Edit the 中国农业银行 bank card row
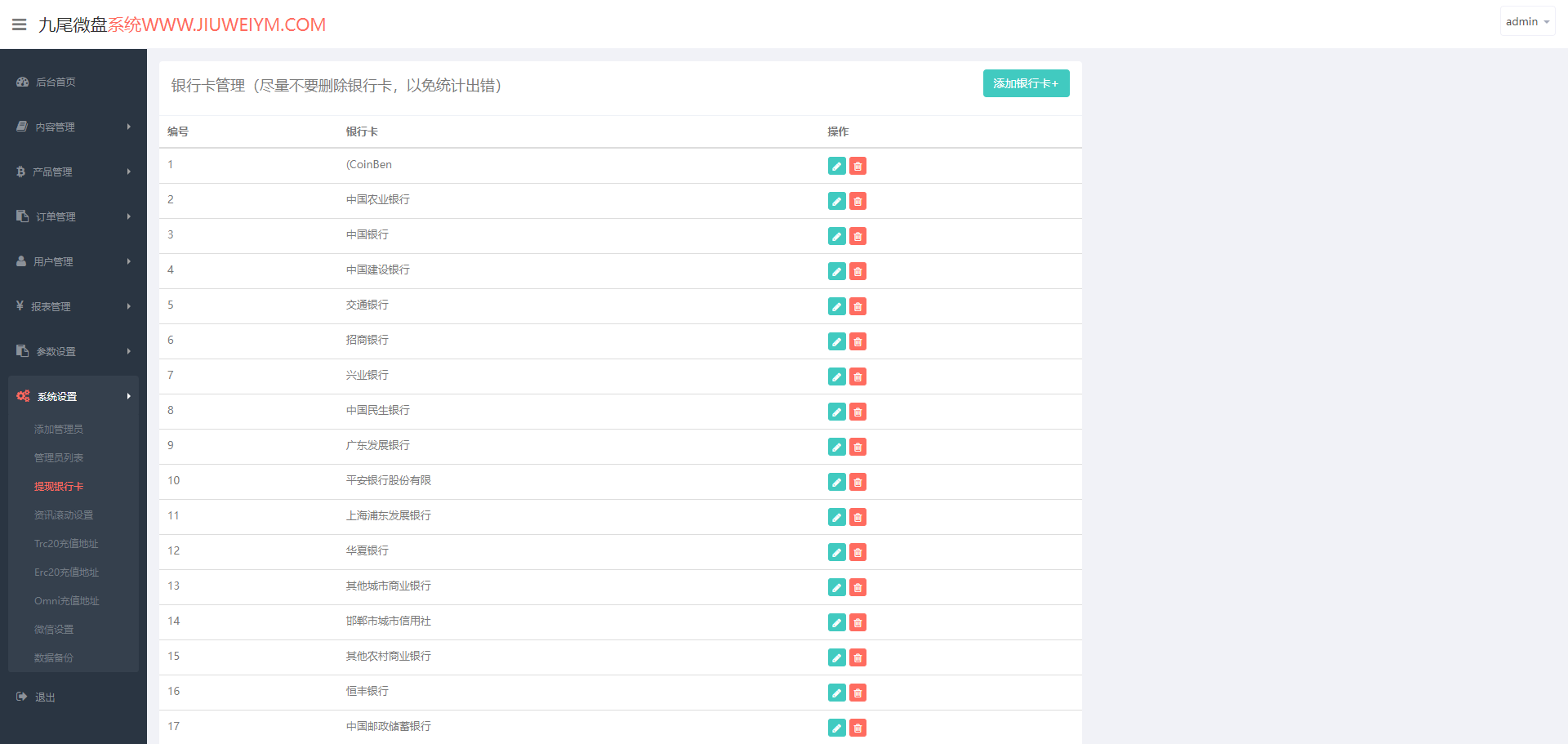The image size is (1568, 744). 836,201
